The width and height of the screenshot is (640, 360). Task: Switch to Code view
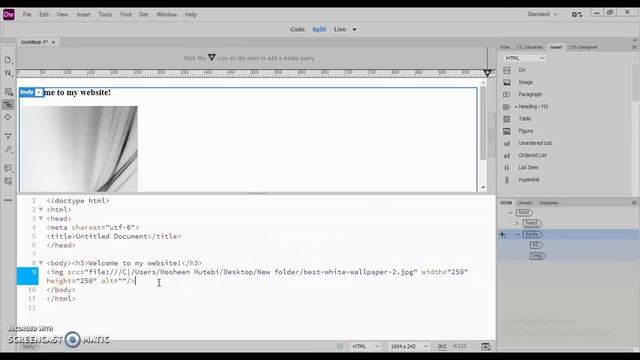297,29
